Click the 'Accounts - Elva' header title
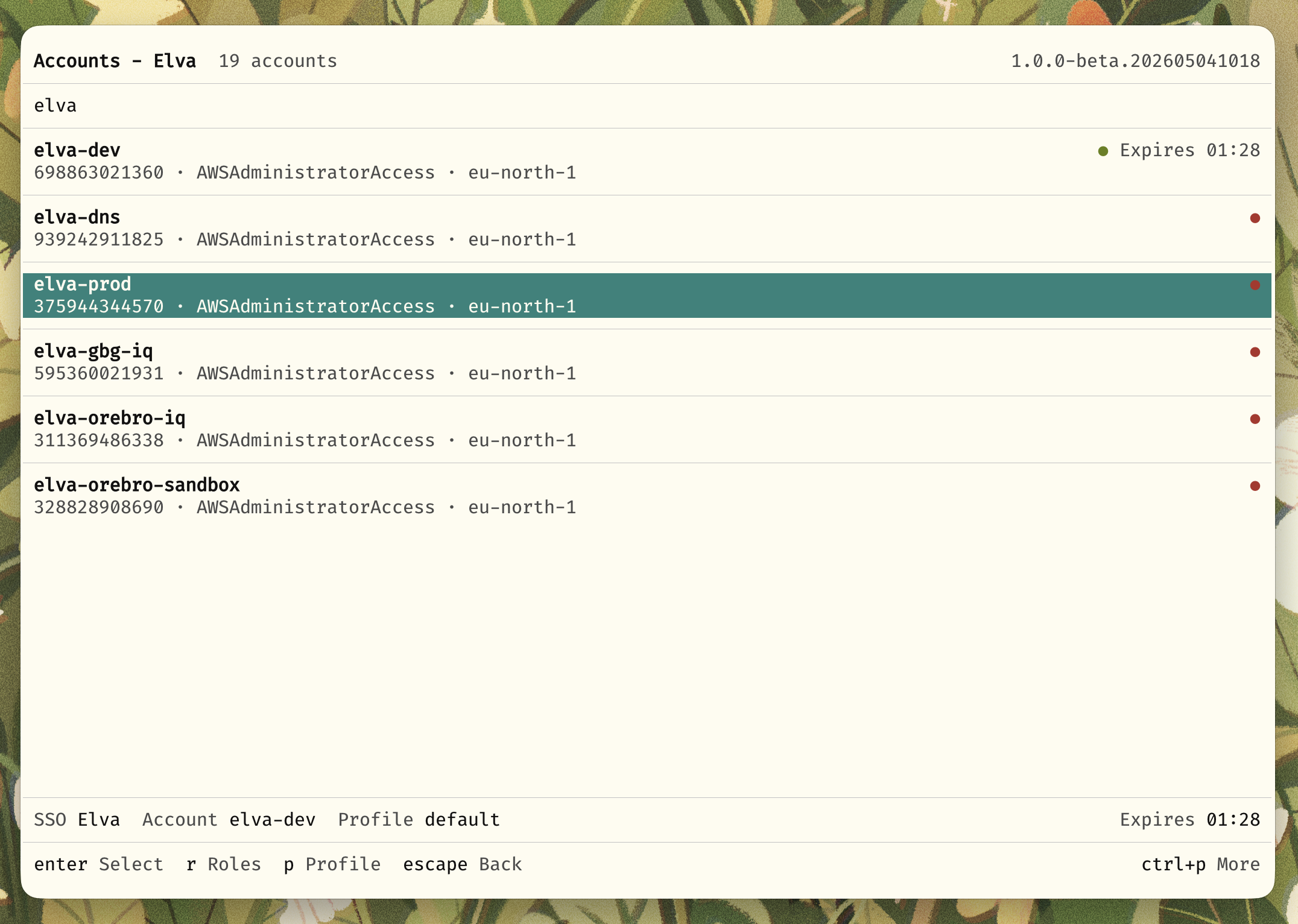Screen dimensions: 1298x924 (x=115, y=61)
